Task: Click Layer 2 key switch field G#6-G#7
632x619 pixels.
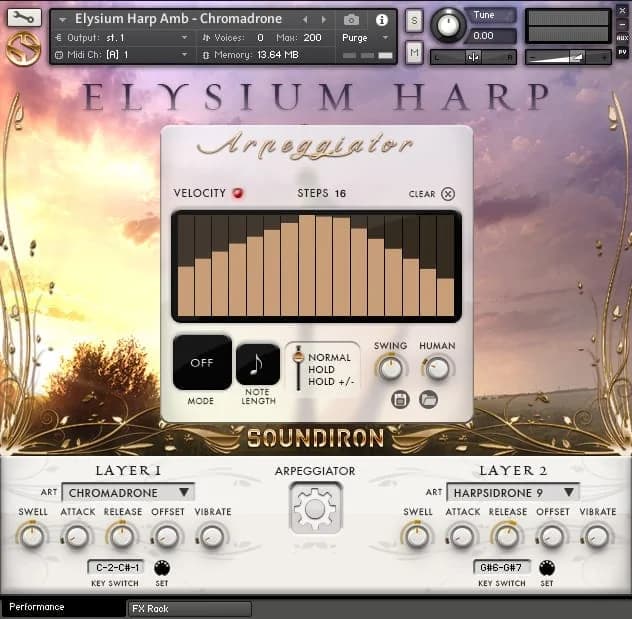Action: pyautogui.click(x=501, y=567)
